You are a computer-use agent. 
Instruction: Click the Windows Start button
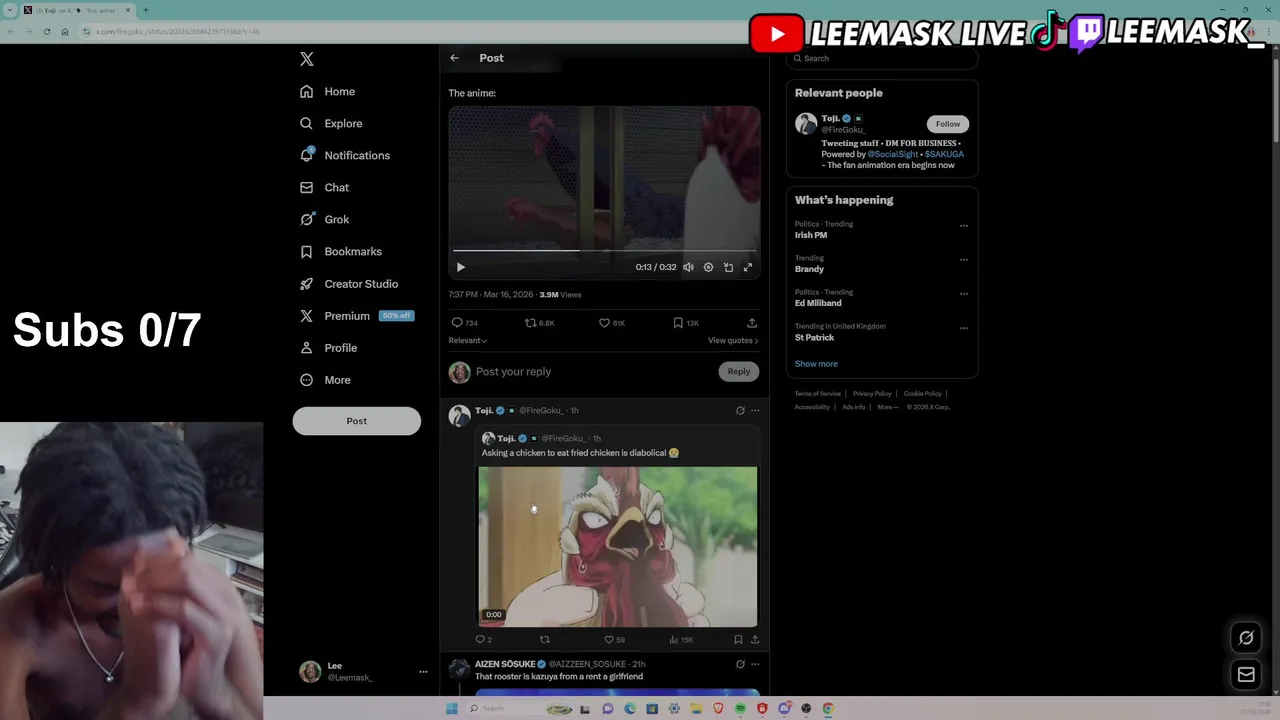point(451,709)
